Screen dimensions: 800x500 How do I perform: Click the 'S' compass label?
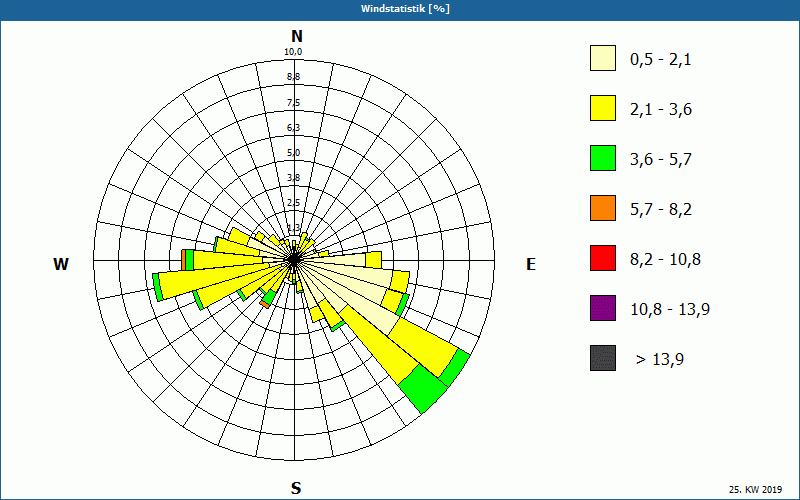(x=296, y=488)
